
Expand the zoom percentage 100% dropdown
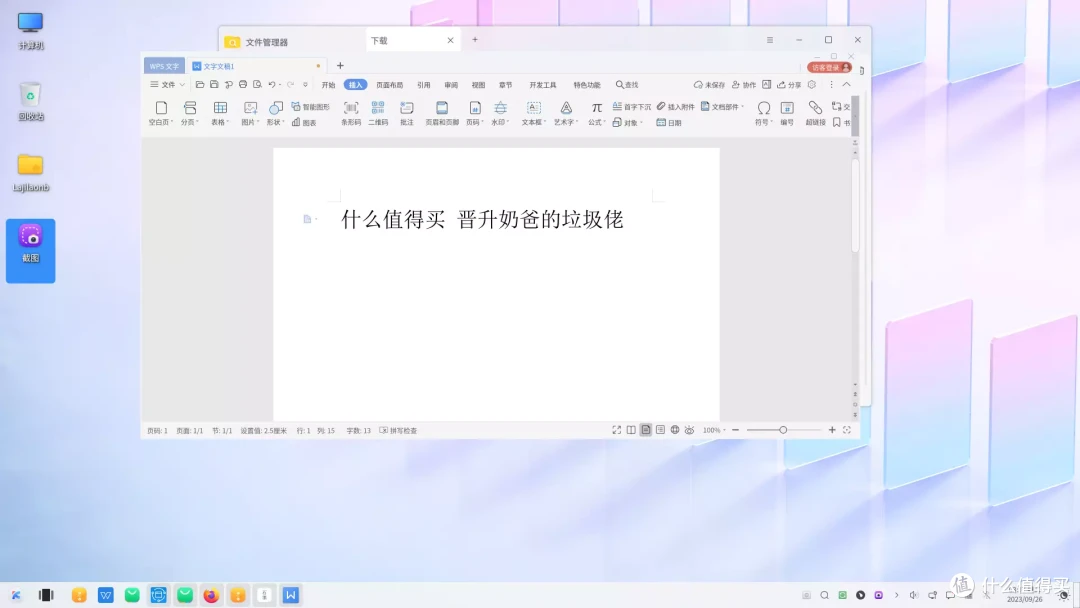725,430
